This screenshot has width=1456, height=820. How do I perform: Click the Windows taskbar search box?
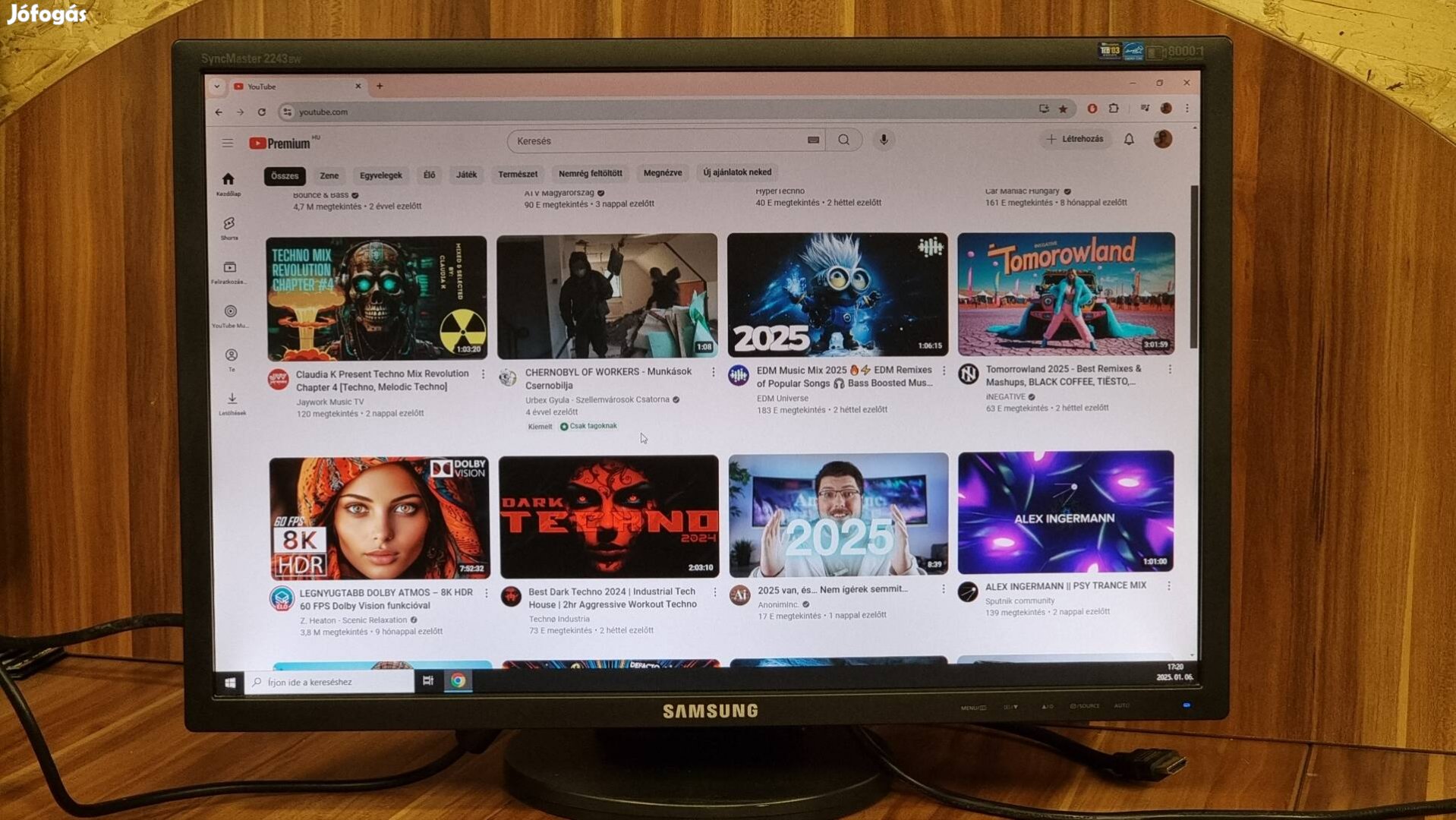click(x=330, y=682)
